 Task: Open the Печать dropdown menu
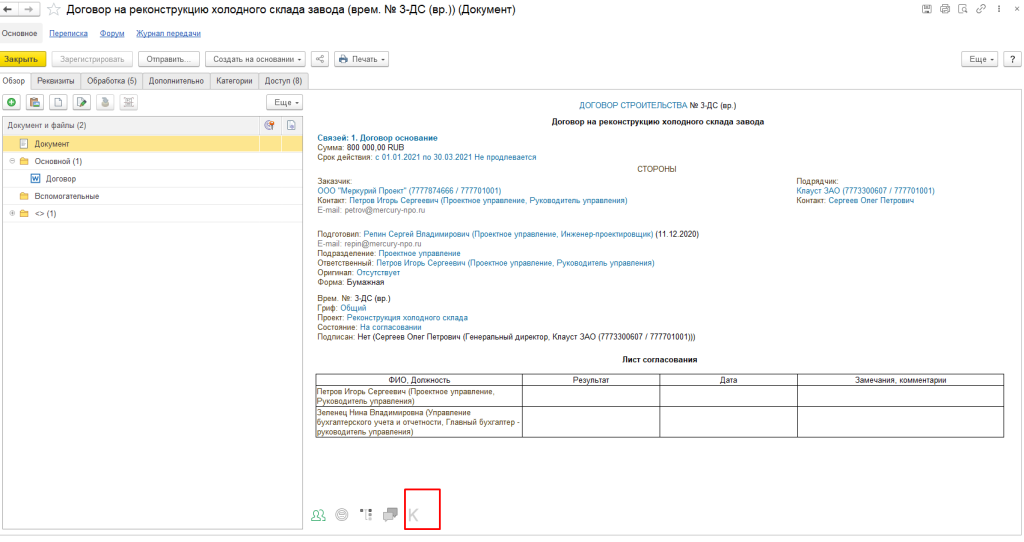point(361,59)
